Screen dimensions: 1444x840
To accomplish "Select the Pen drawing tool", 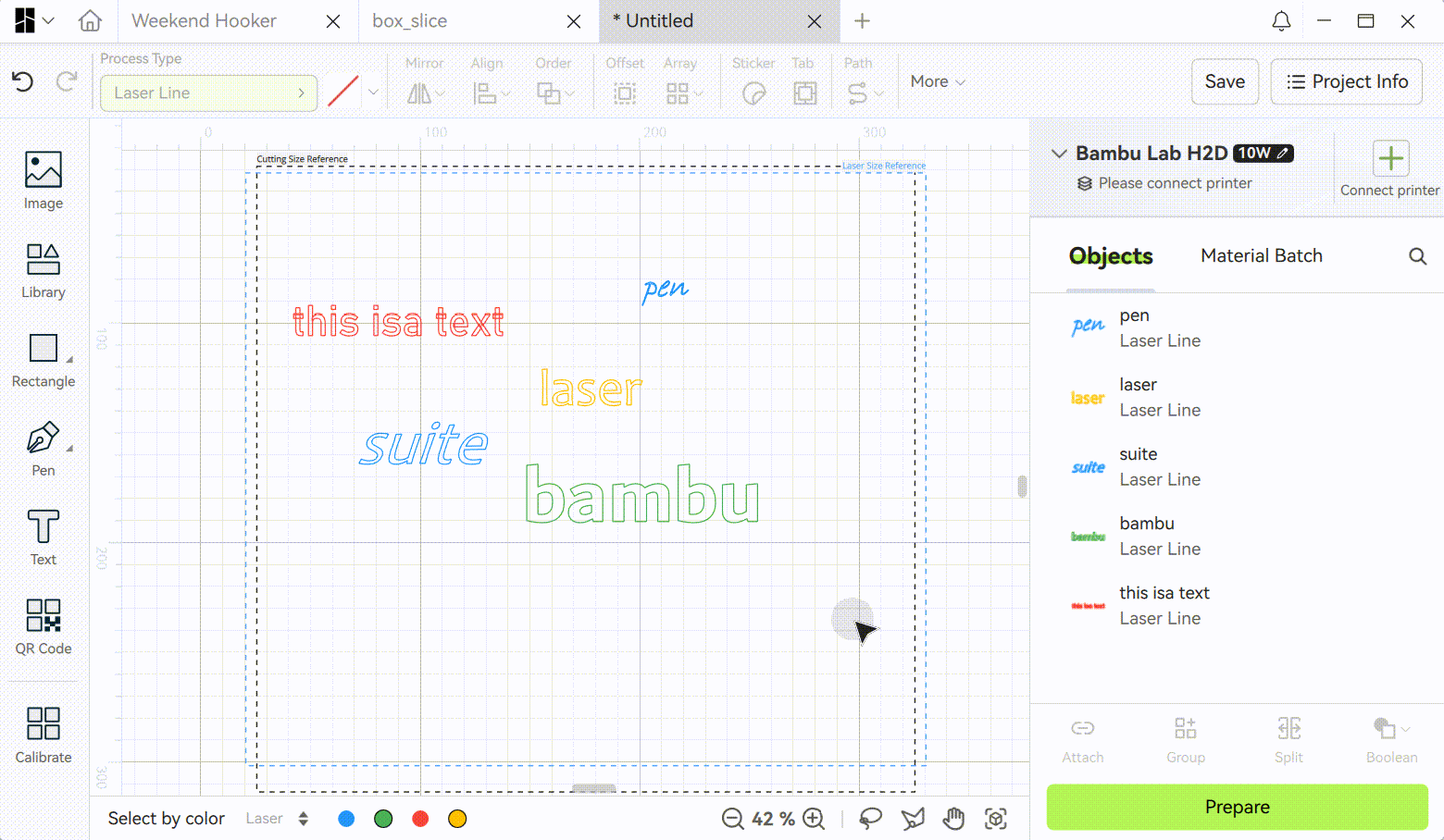I will 44,449.
